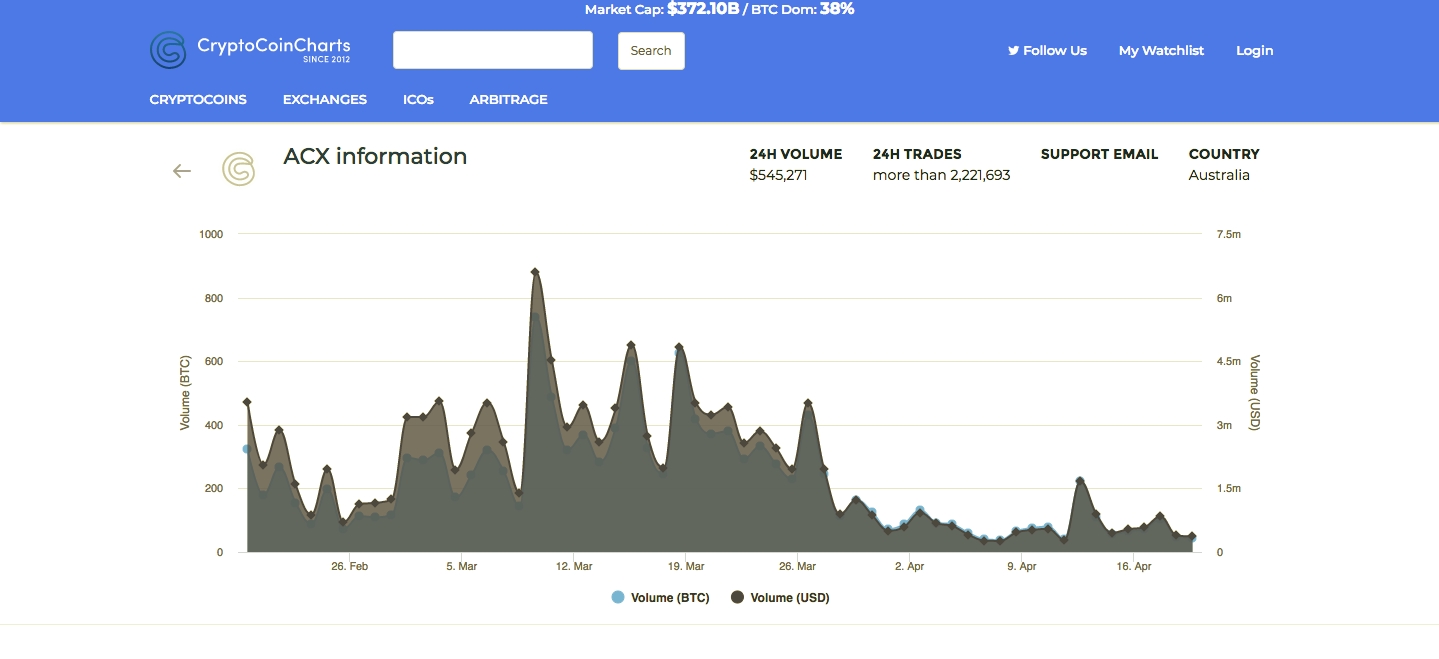Image resolution: width=1439 pixels, height=659 pixels.
Task: Open the CRYPTOCOINS menu
Action: pos(198,100)
